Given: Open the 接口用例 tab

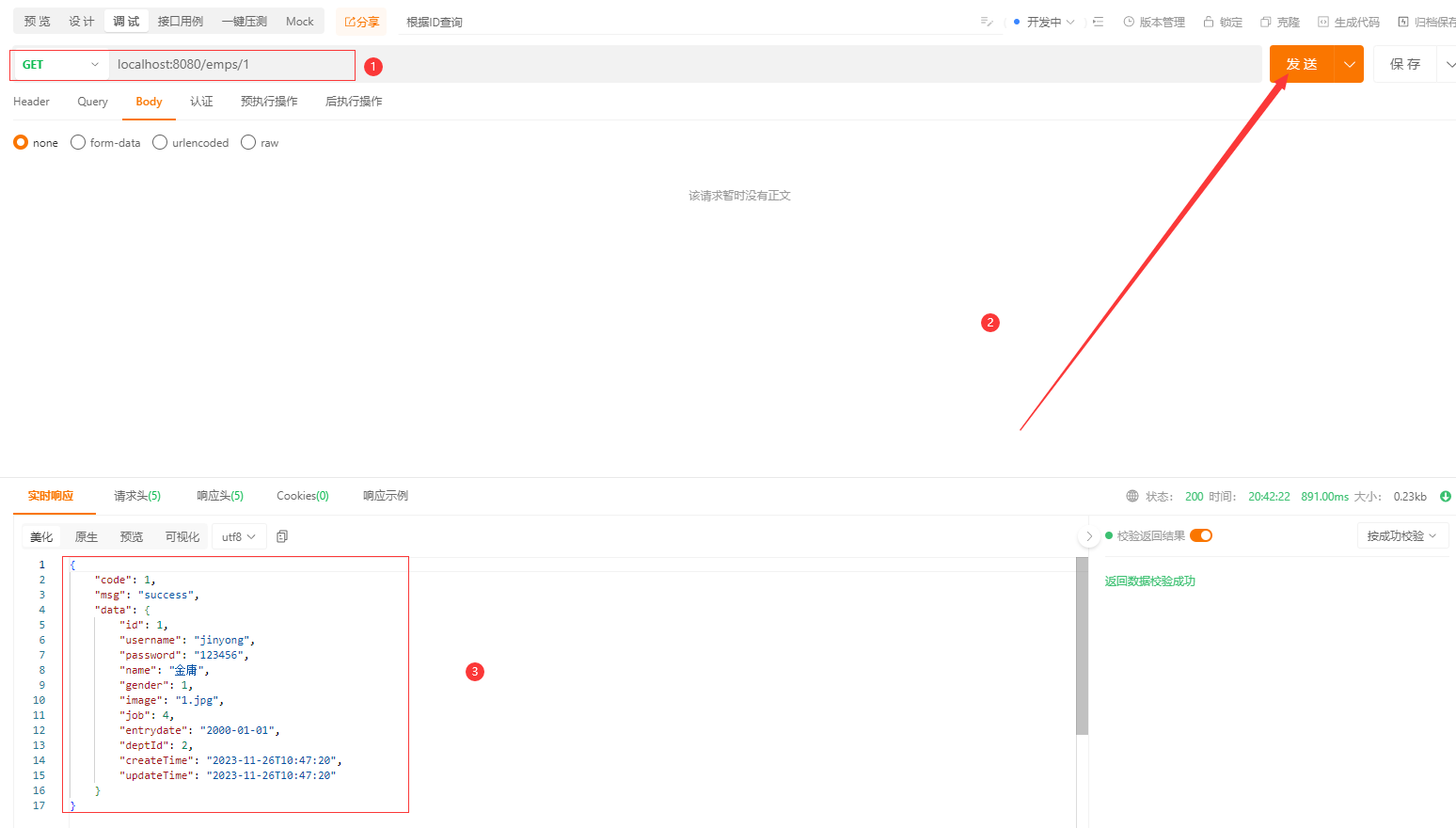Looking at the screenshot, I should (181, 21).
